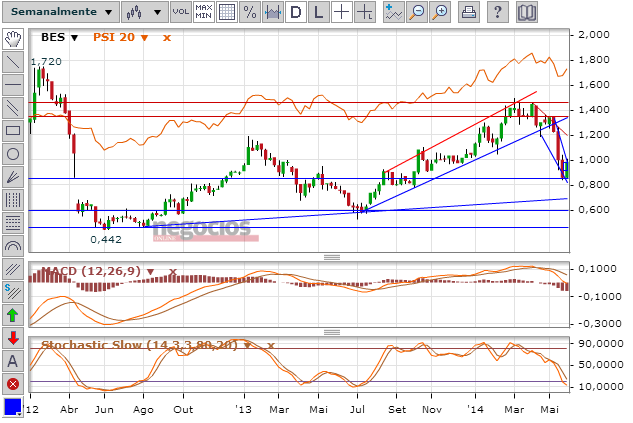Viewport: 633px width, 423px height.
Task: Remove the Stochastic Slow panel
Action: (271, 345)
